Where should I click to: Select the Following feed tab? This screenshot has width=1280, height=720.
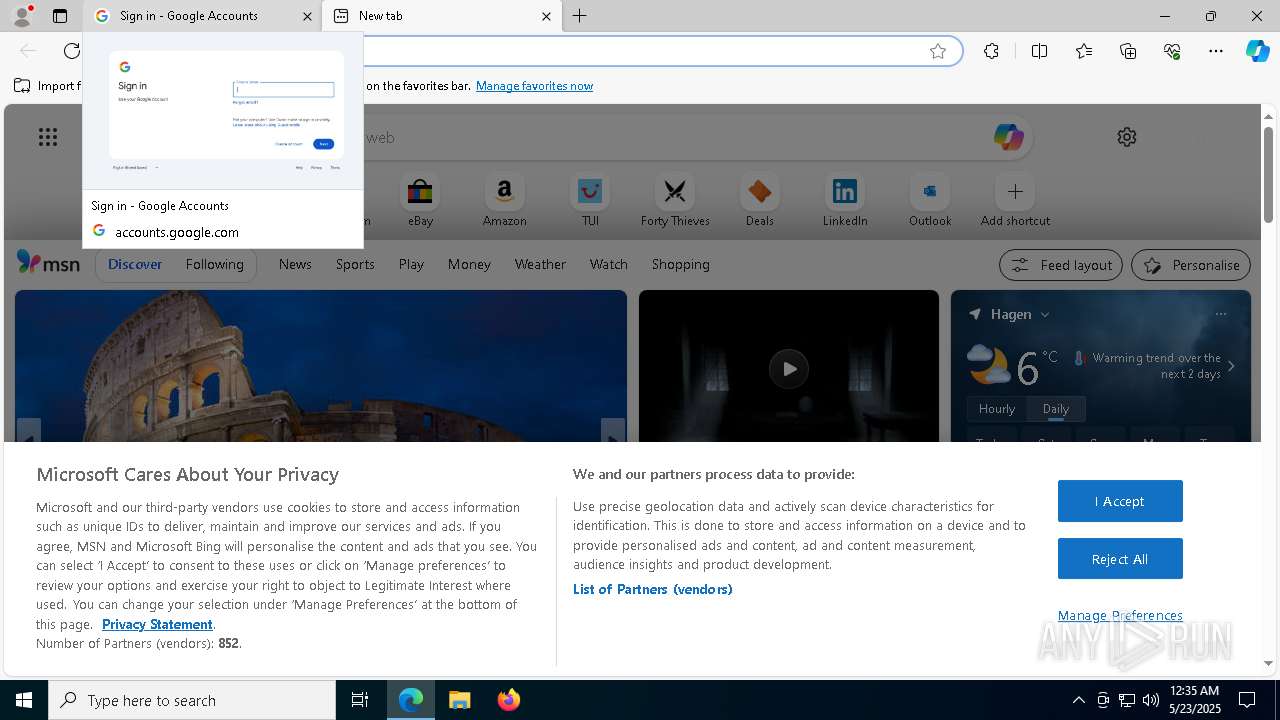click(x=214, y=264)
